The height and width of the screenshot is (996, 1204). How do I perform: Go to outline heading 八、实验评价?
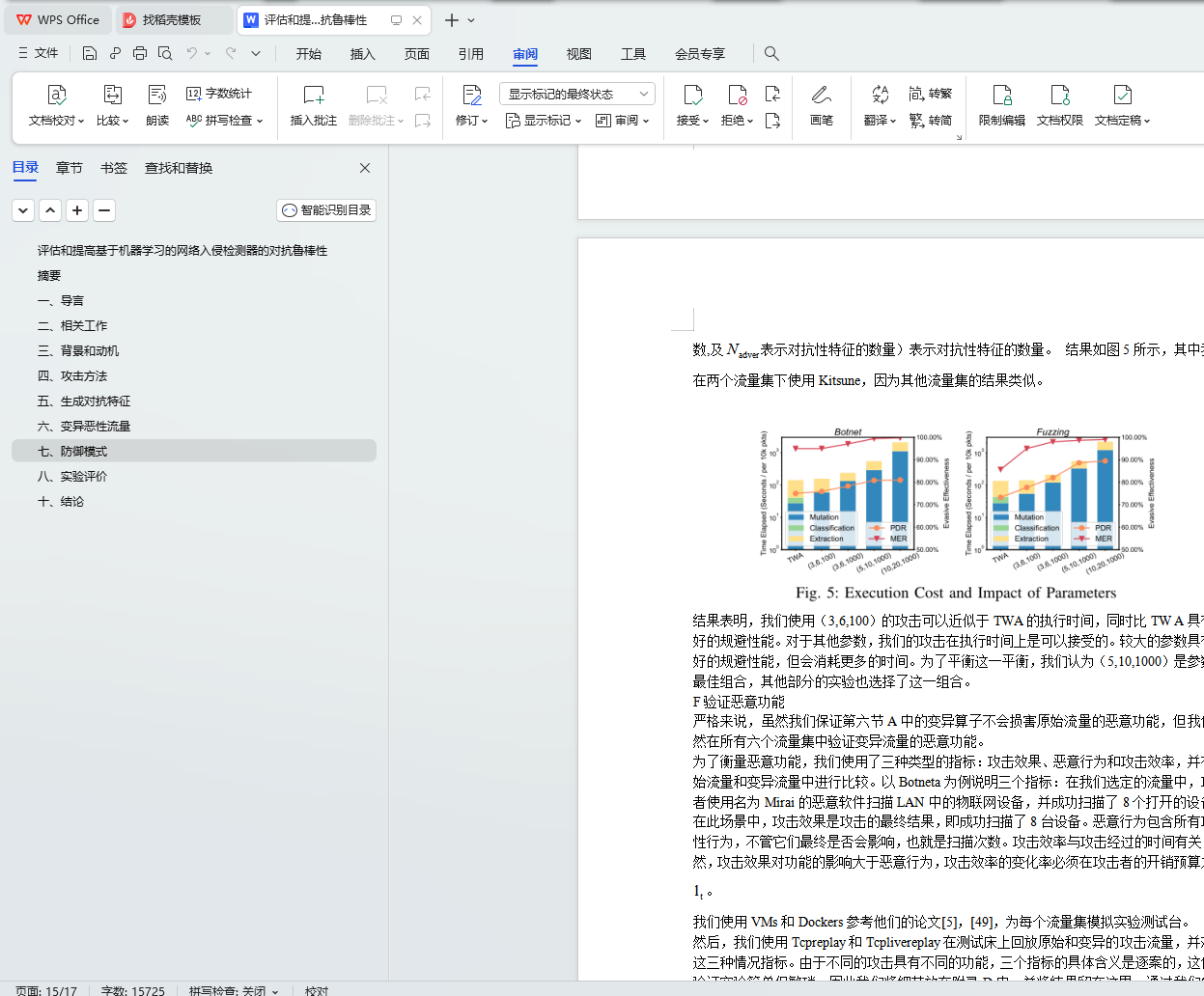click(x=72, y=477)
